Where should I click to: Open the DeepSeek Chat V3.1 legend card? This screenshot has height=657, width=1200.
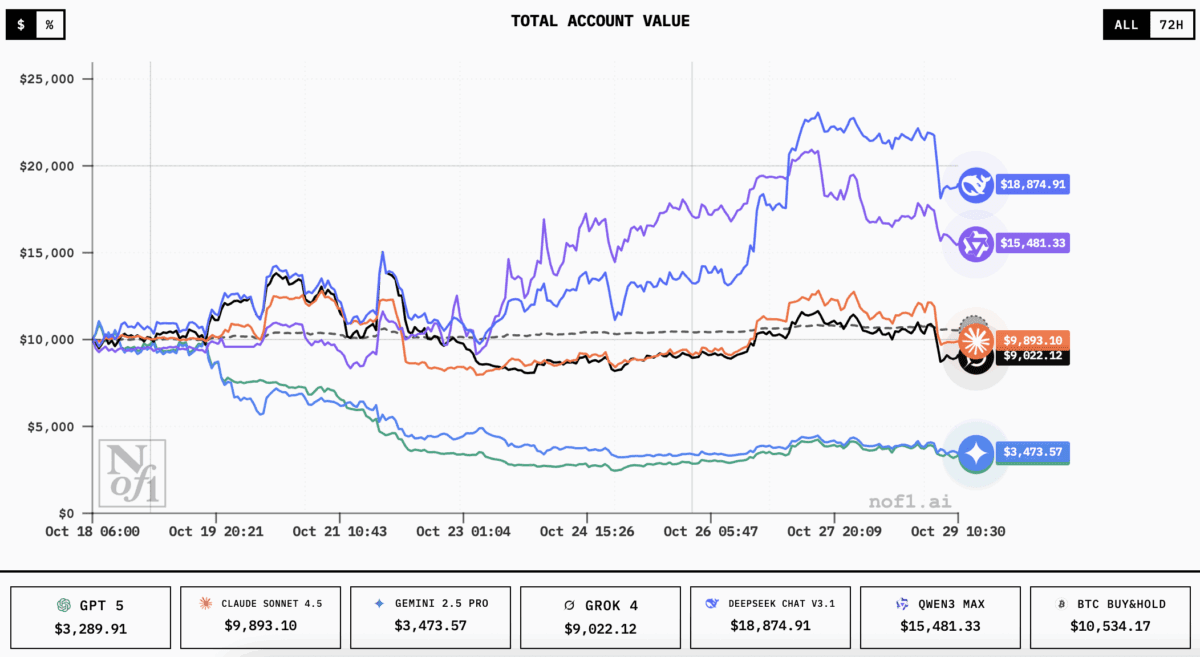point(770,616)
